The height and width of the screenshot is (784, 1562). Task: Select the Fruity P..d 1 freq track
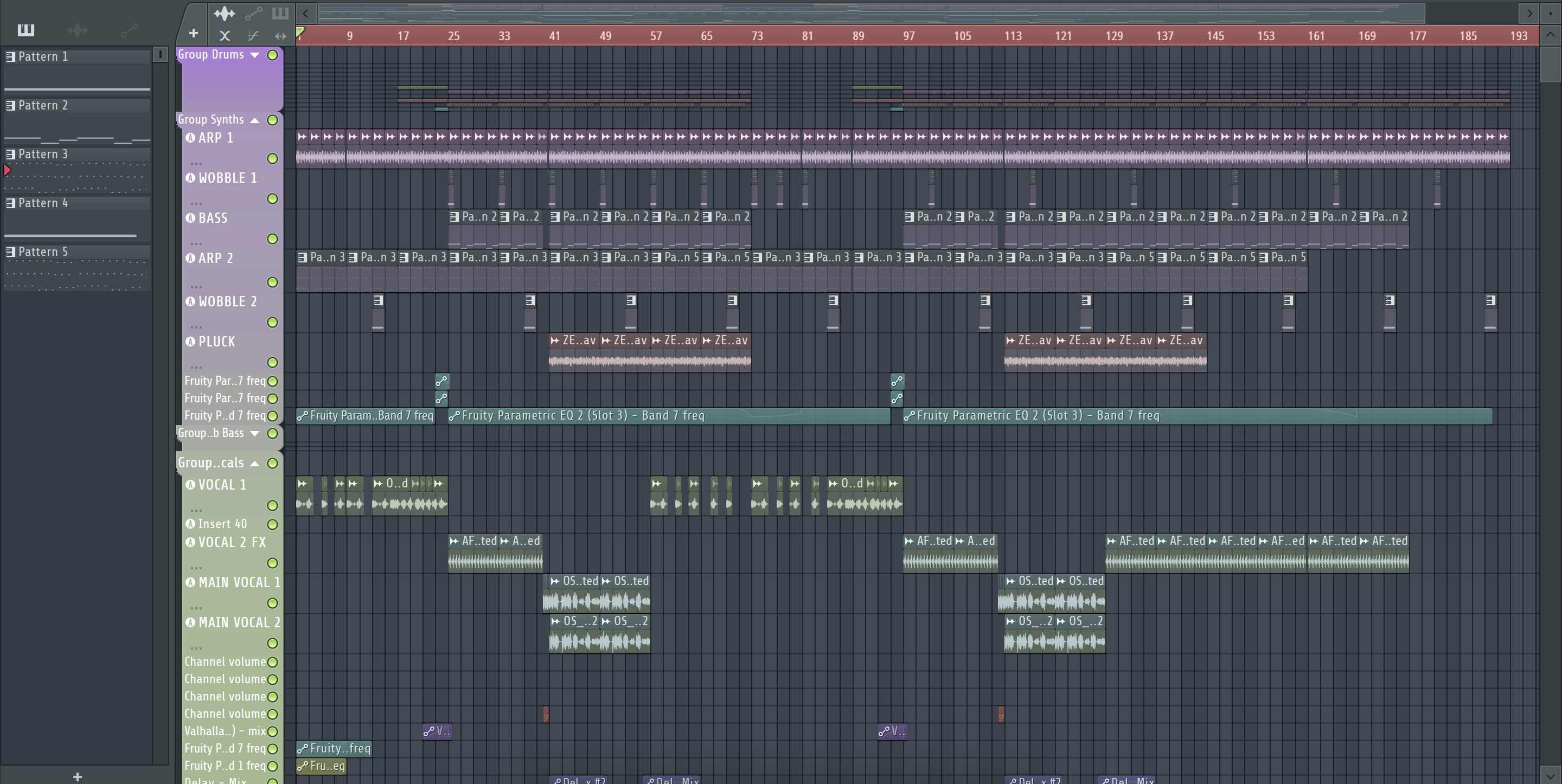(x=225, y=766)
